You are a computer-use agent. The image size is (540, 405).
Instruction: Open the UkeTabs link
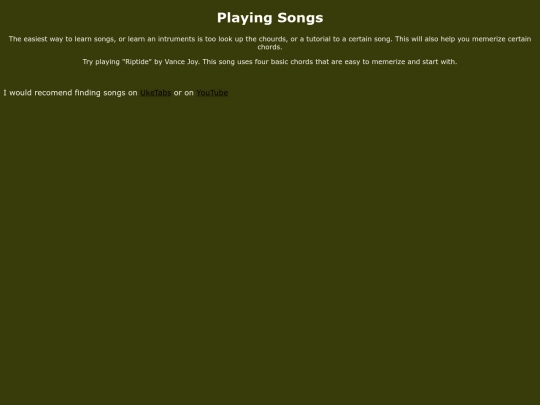[156, 93]
